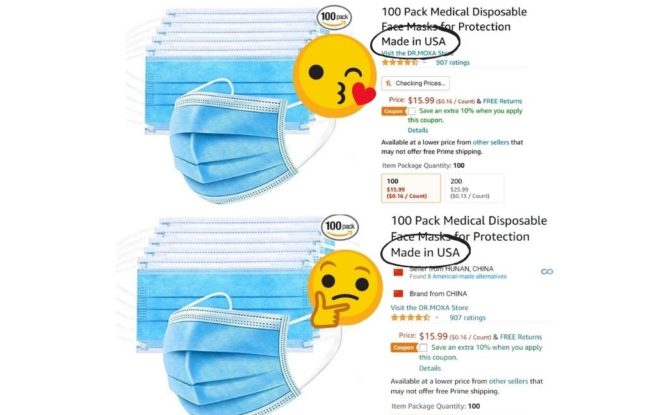650x415 pixels.
Task: Click the bottom 100 pack badge
Action: [340, 227]
